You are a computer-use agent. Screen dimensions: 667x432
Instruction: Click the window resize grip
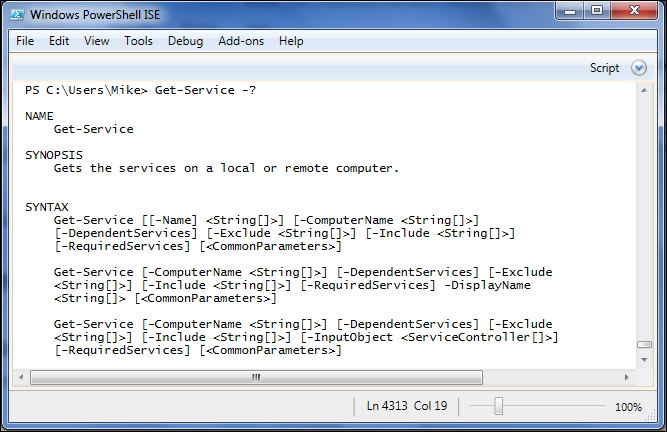tap(650, 416)
